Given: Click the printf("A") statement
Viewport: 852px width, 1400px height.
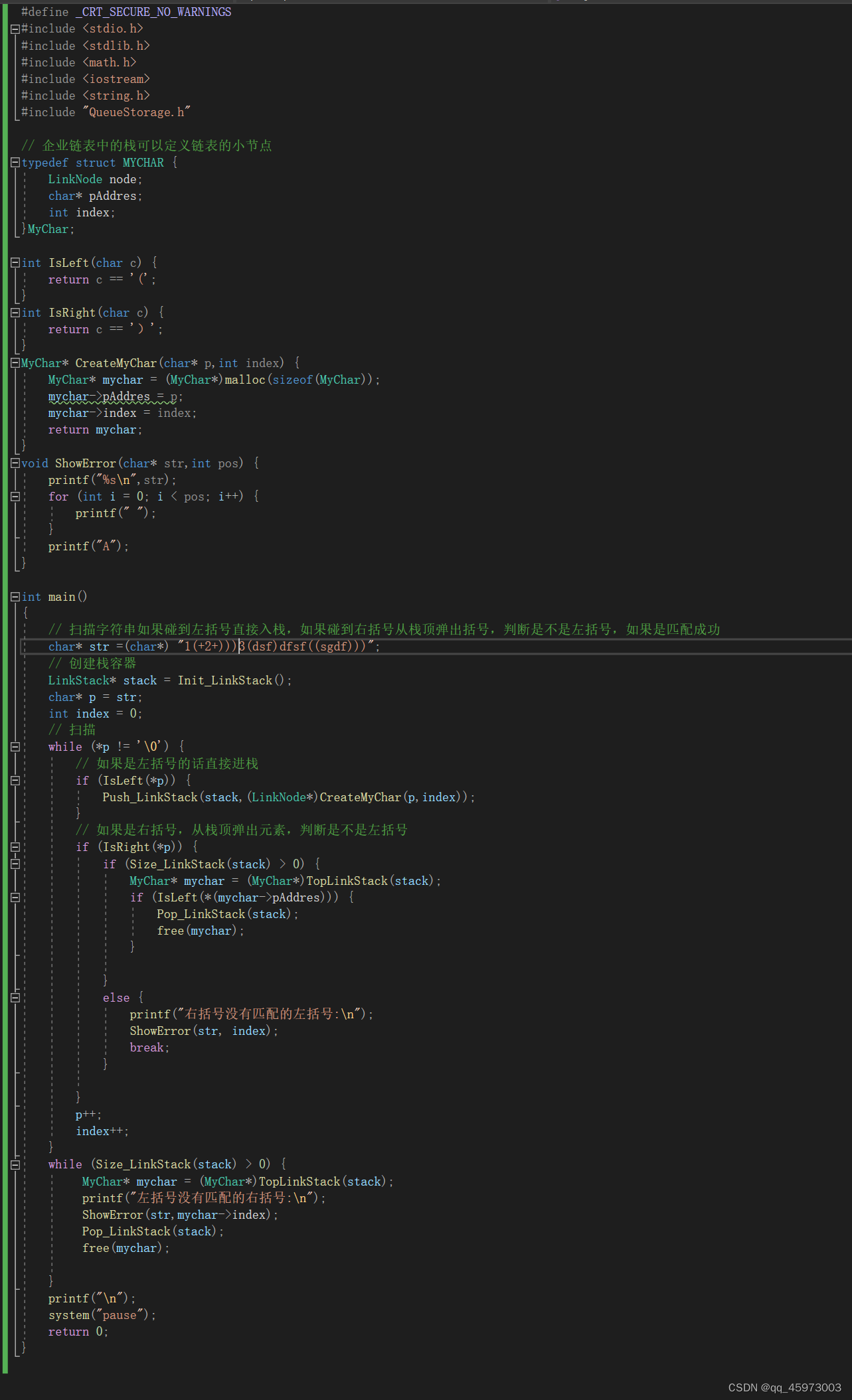Looking at the screenshot, I should 88,546.
